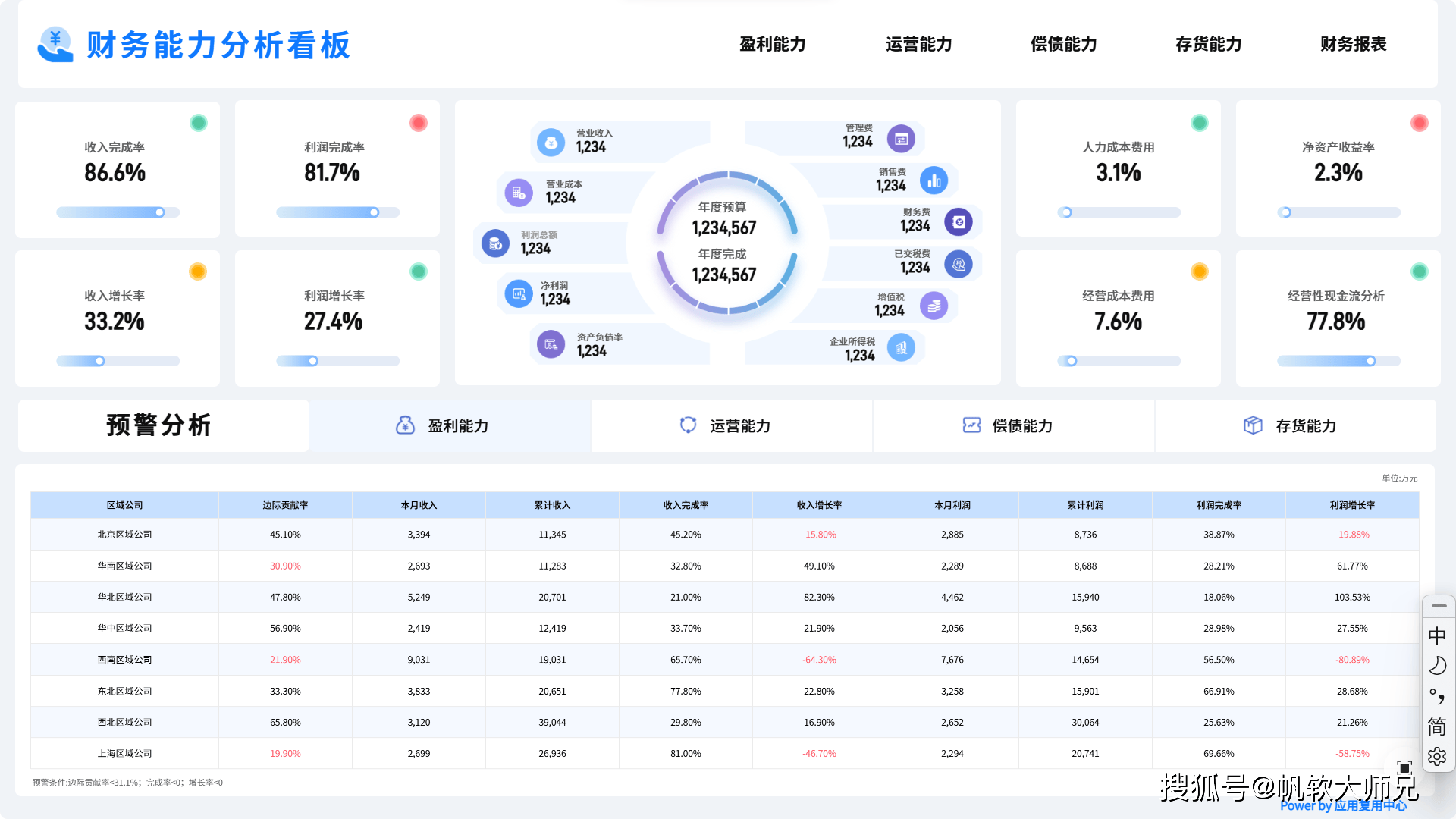Click the 企业所得税 building icon
Screen dimensions: 1456x819
901,348
